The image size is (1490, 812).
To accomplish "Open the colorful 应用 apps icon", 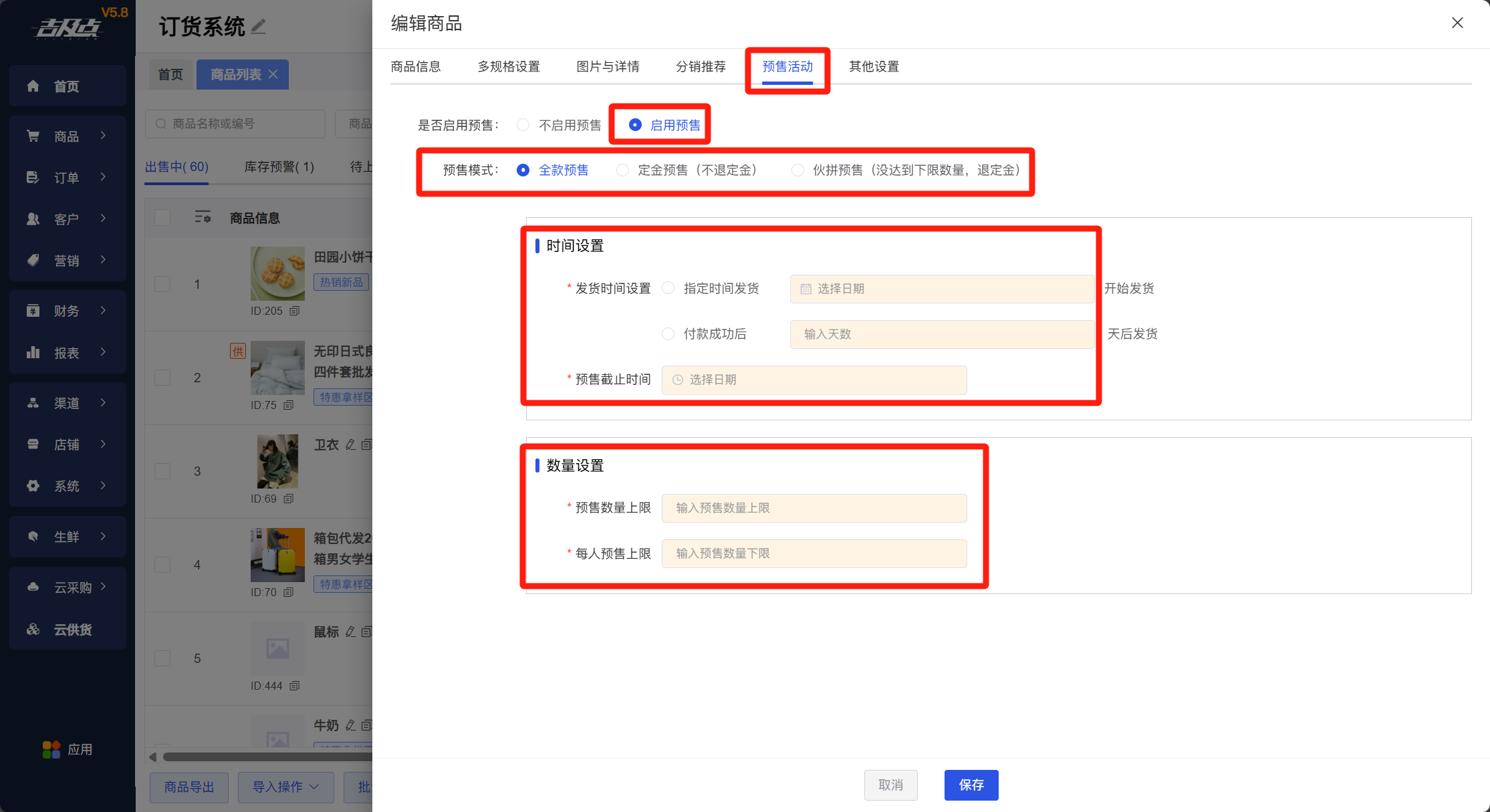I will [x=51, y=749].
